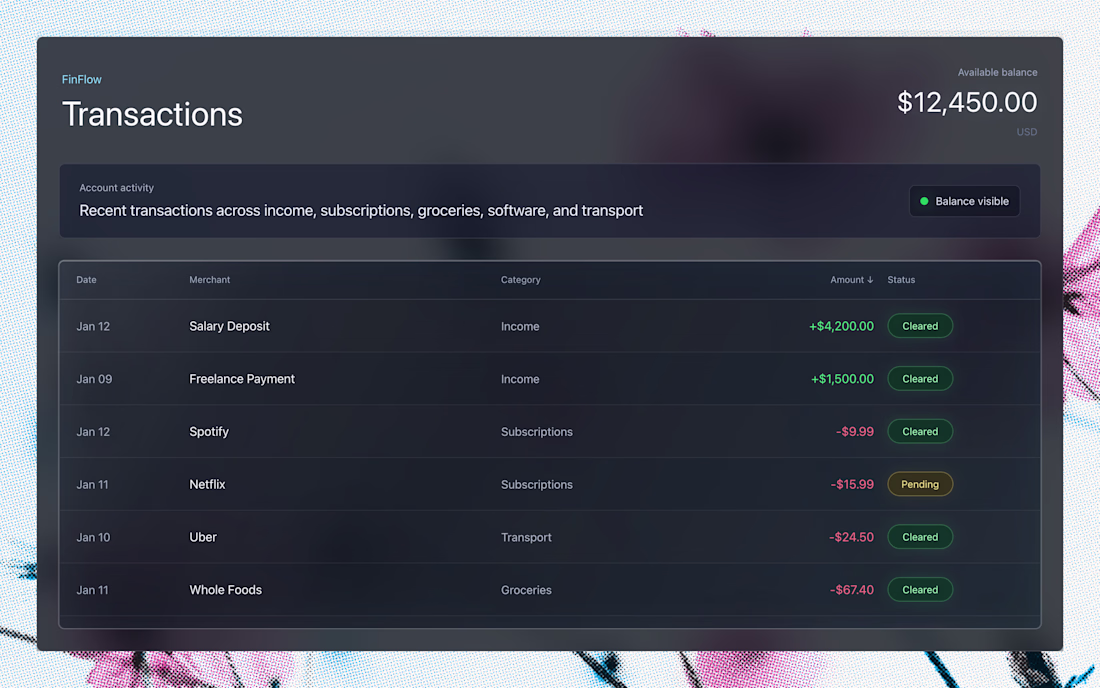The image size is (1100, 688).
Task: Select the Freelance Payment merchant name
Action: pyautogui.click(x=242, y=379)
